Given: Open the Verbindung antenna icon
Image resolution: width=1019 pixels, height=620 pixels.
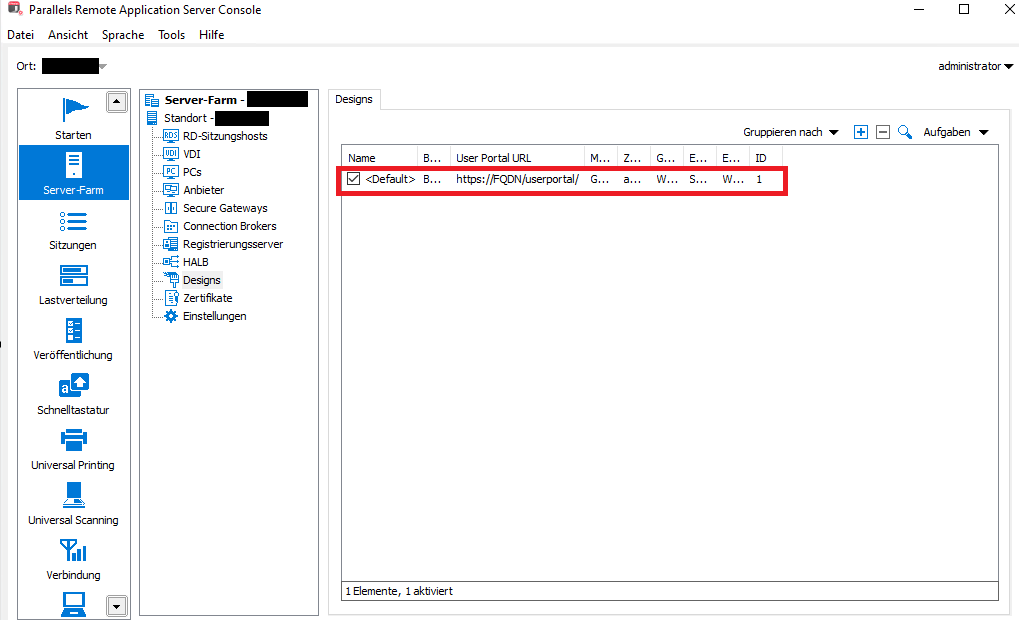Looking at the screenshot, I should click(x=73, y=550).
